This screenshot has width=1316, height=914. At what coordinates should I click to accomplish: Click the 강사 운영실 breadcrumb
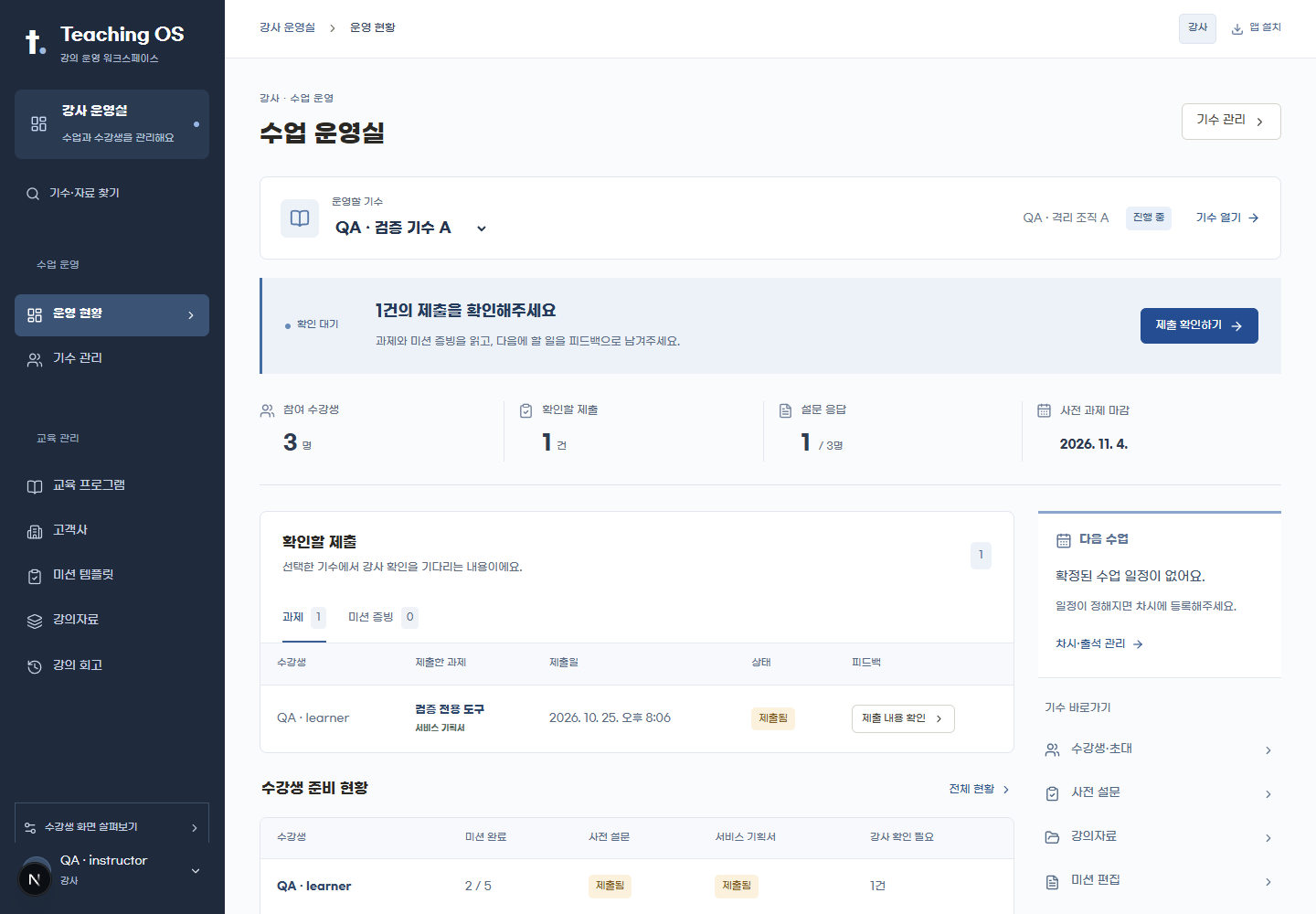point(287,28)
